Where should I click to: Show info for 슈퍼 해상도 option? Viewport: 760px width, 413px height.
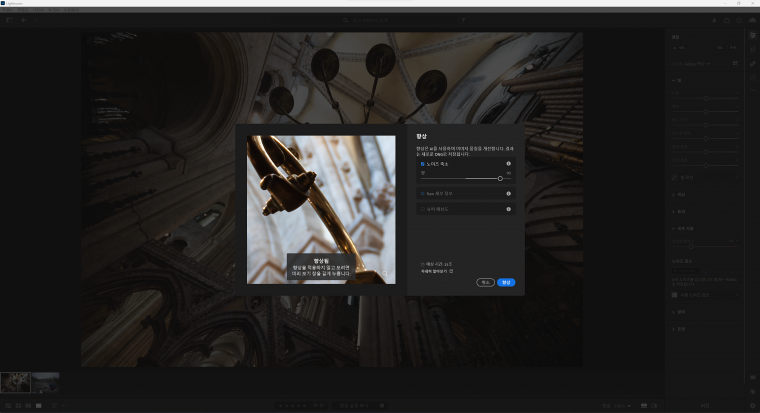click(x=508, y=209)
